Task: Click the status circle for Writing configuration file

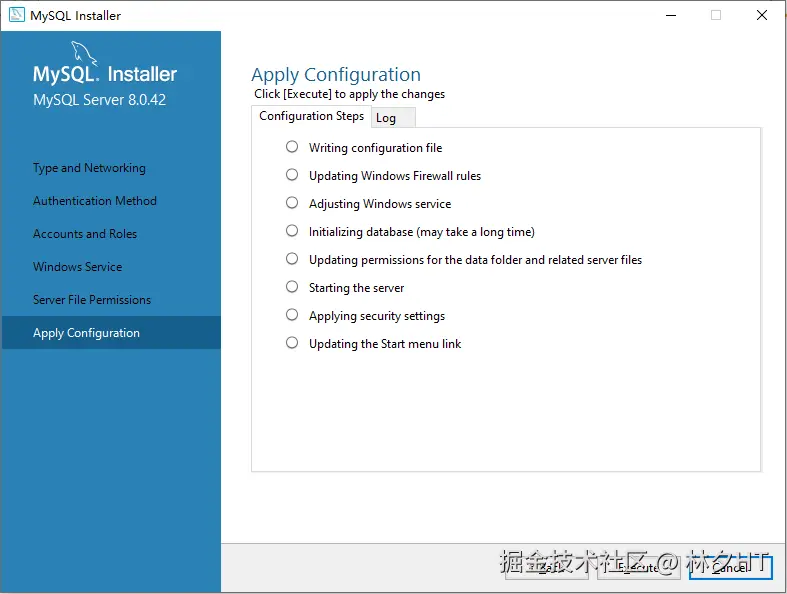Action: point(292,147)
